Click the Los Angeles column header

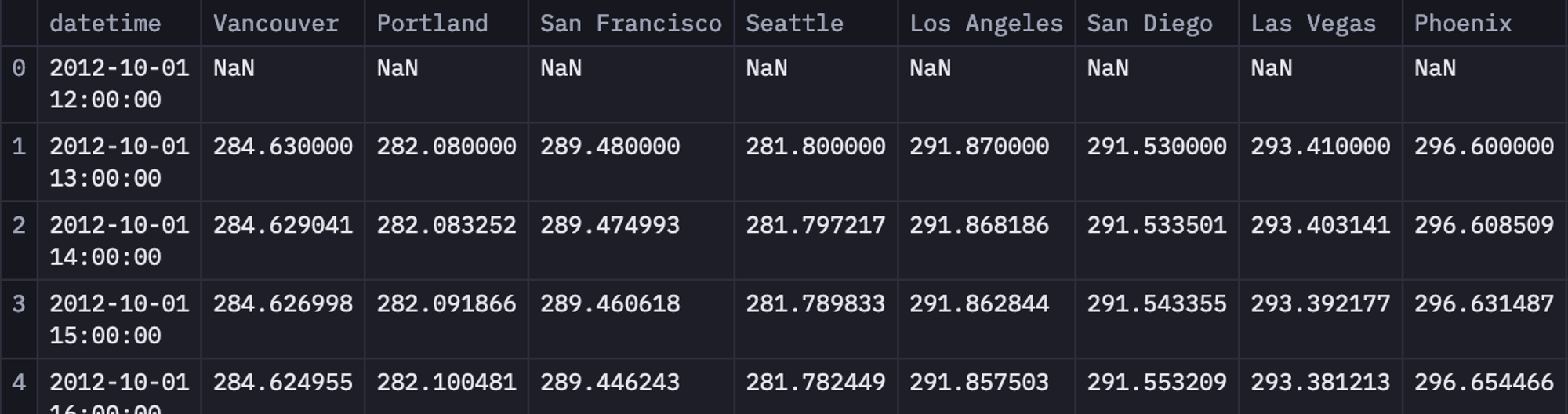[x=986, y=24]
